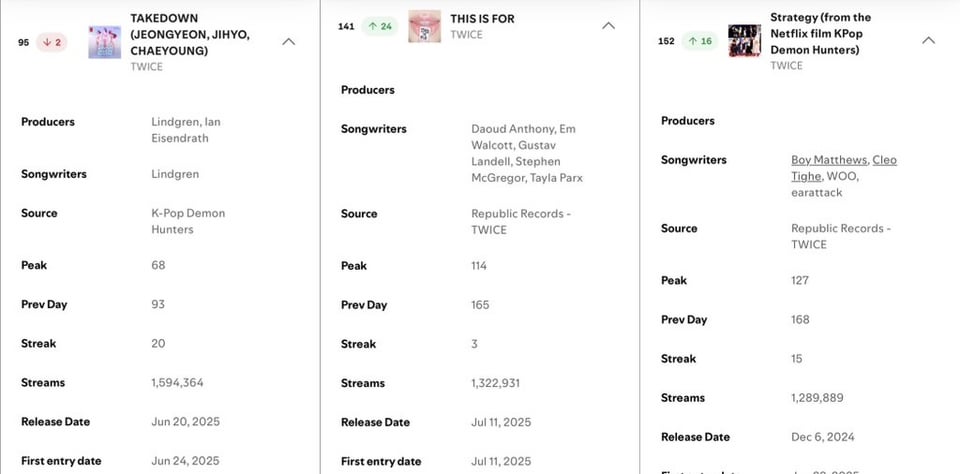Collapse the TAKEDOWN track details chevron

point(288,42)
